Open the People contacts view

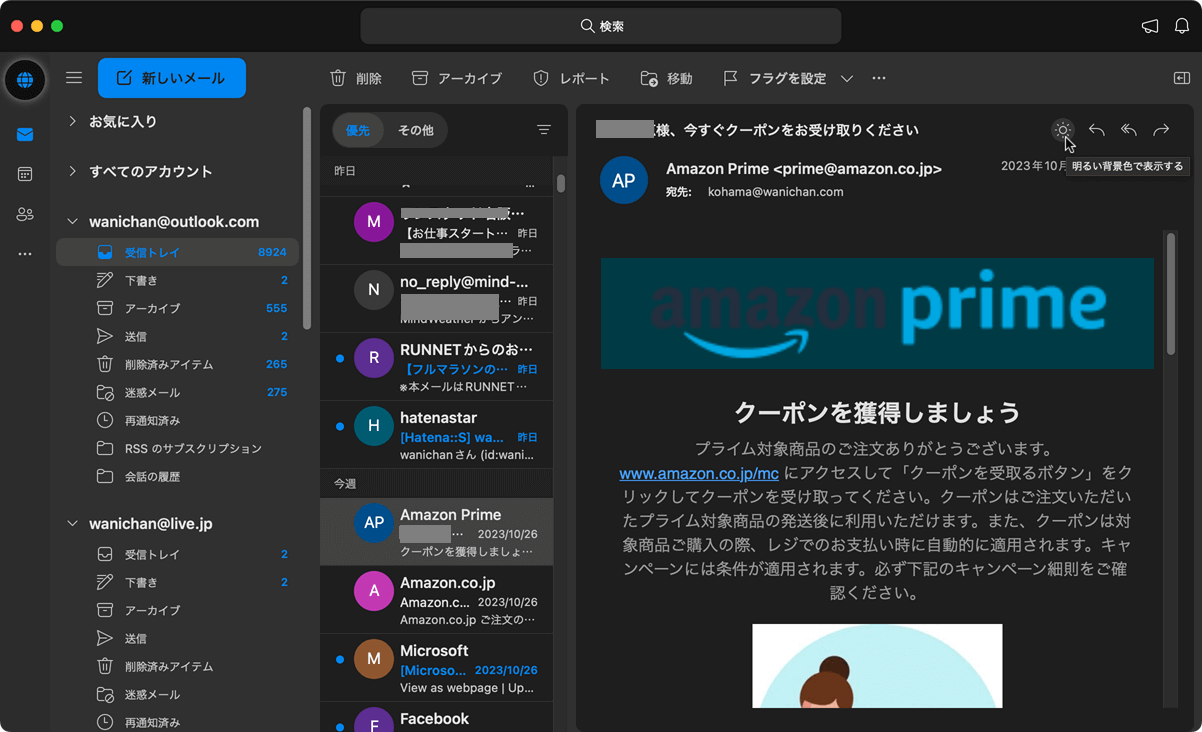pos(25,214)
